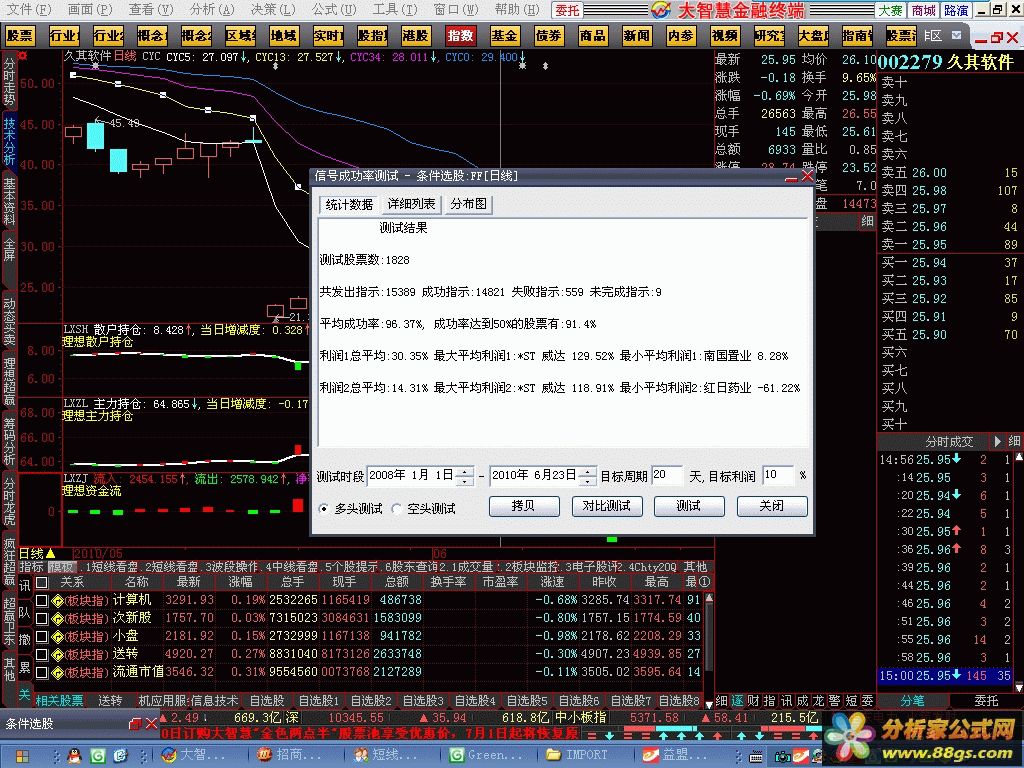
Task: Open the 分析(A) menu
Action: (x=212, y=9)
